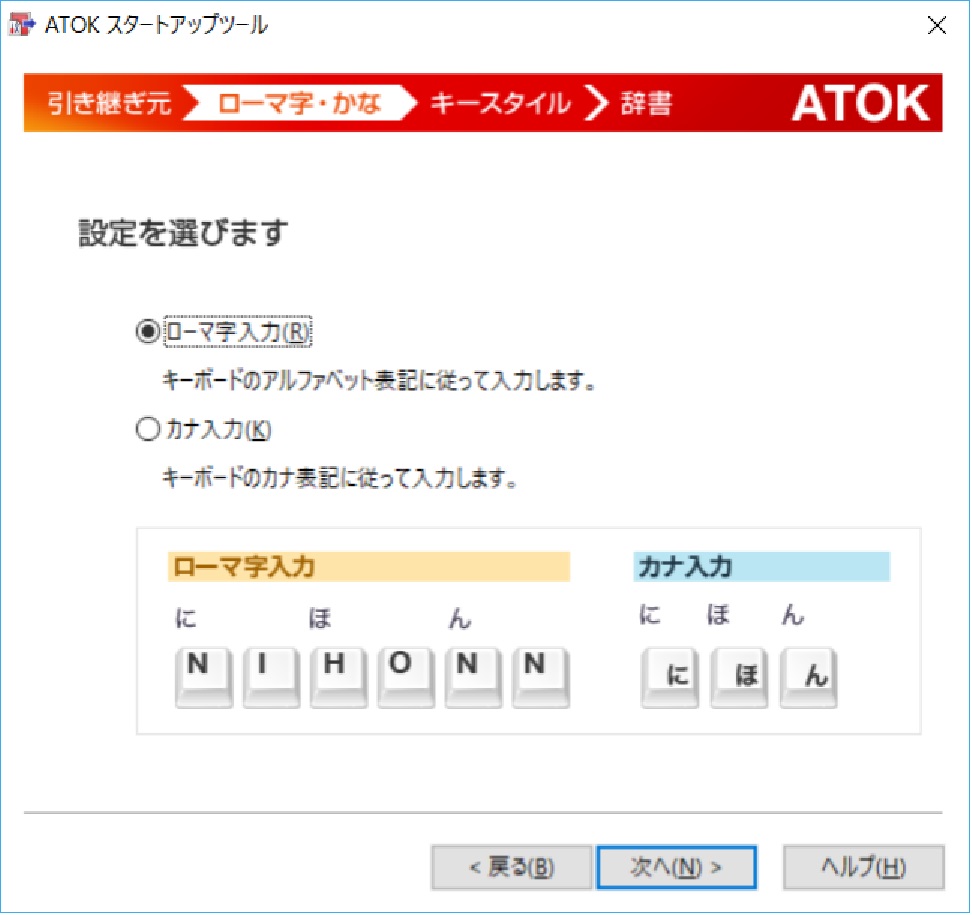The image size is (972, 915).
Task: Click the ローマ字入力 orange header label
Action: (x=369, y=567)
